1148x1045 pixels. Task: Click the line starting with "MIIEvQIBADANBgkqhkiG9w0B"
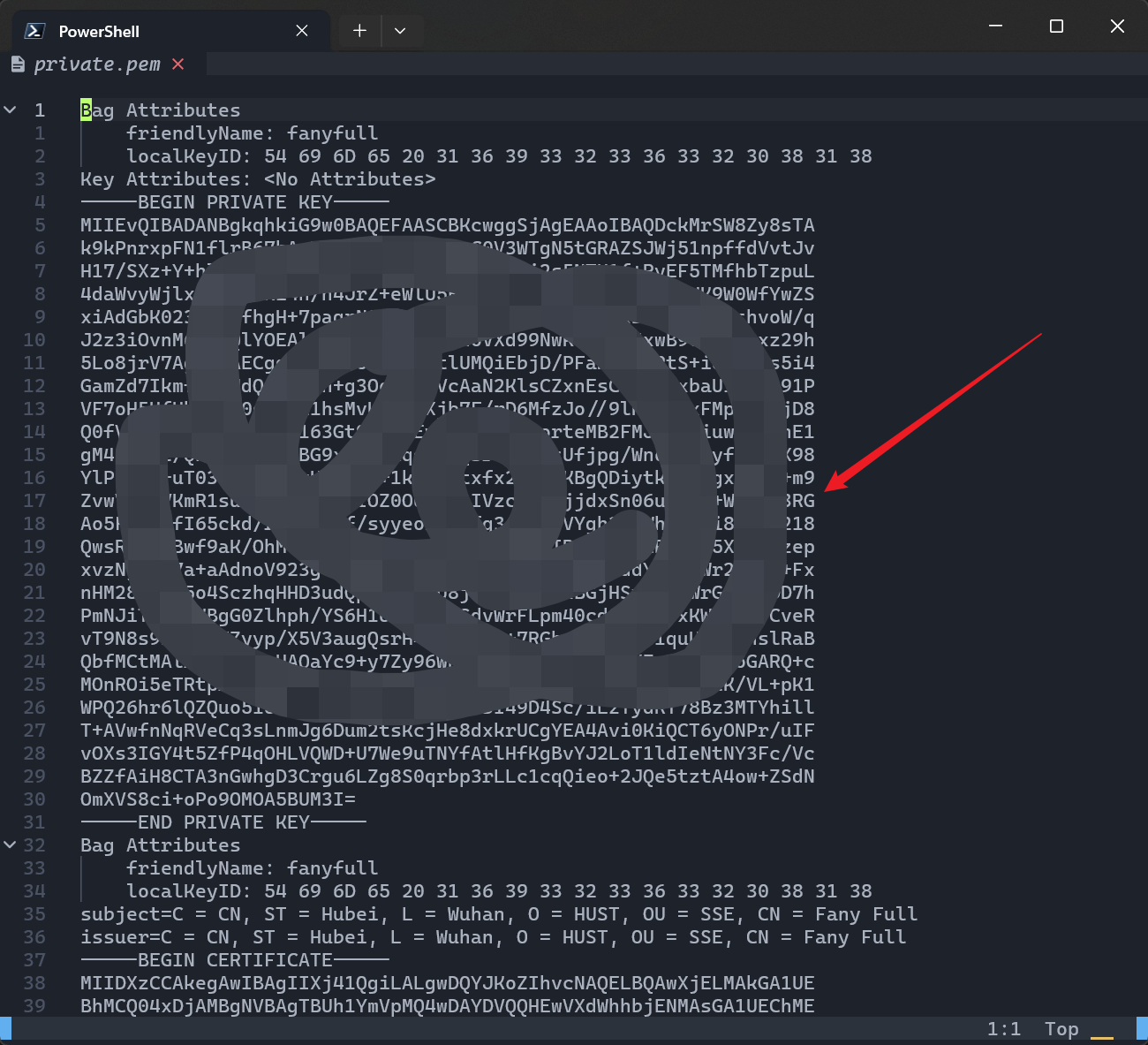click(x=448, y=225)
